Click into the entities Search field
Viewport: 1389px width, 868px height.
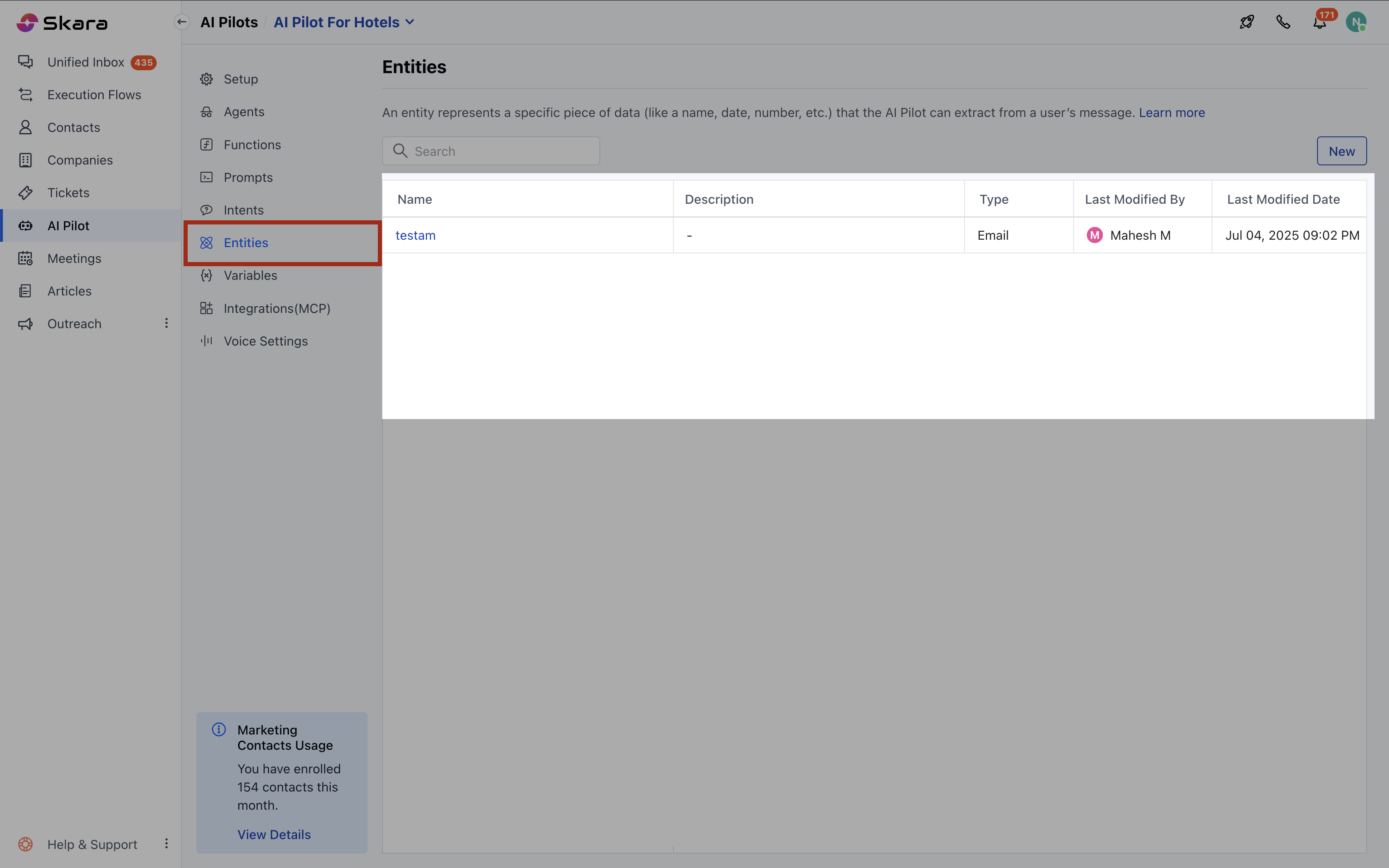coord(499,151)
